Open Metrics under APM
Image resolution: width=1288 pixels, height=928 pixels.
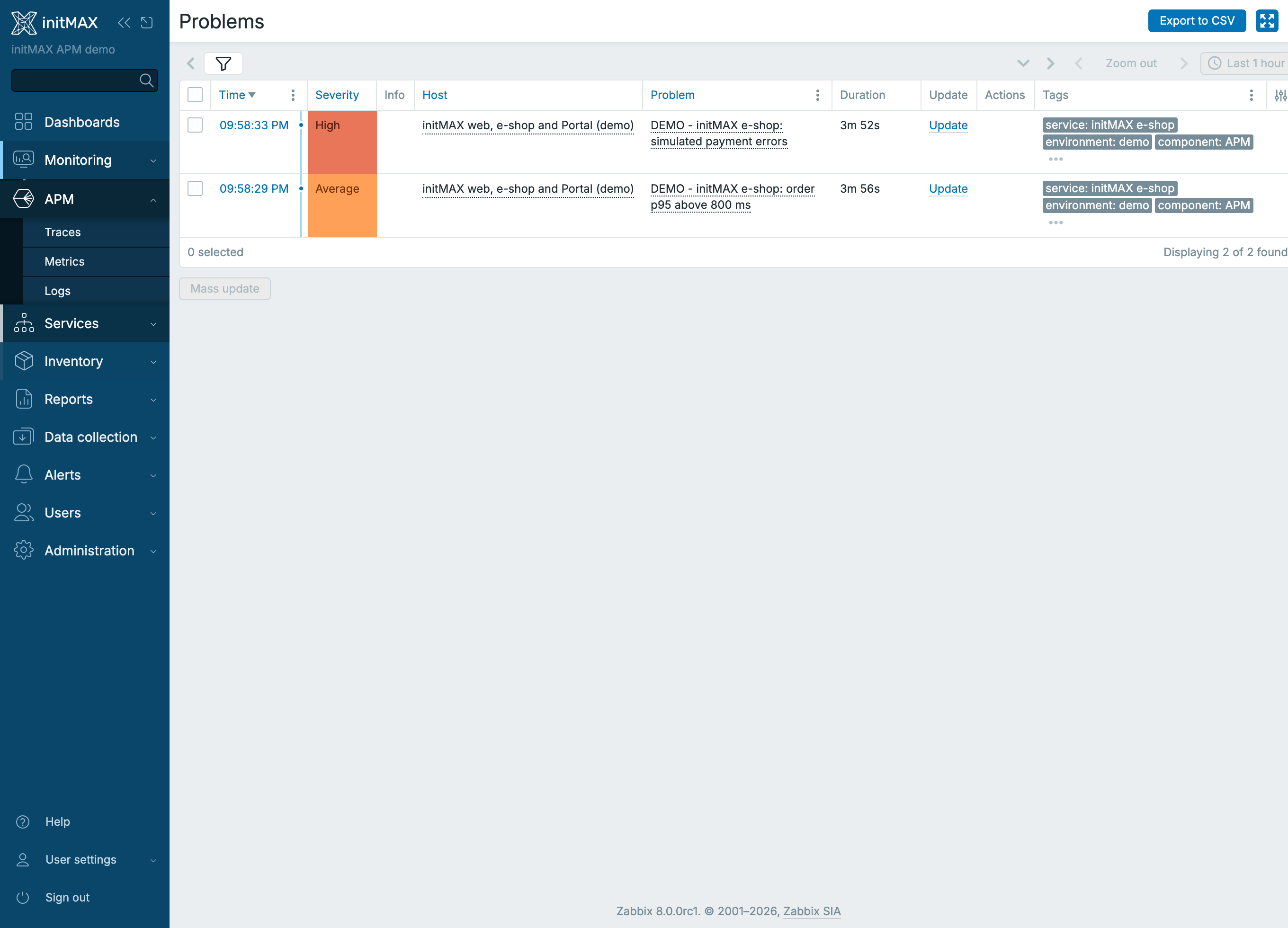96,262
